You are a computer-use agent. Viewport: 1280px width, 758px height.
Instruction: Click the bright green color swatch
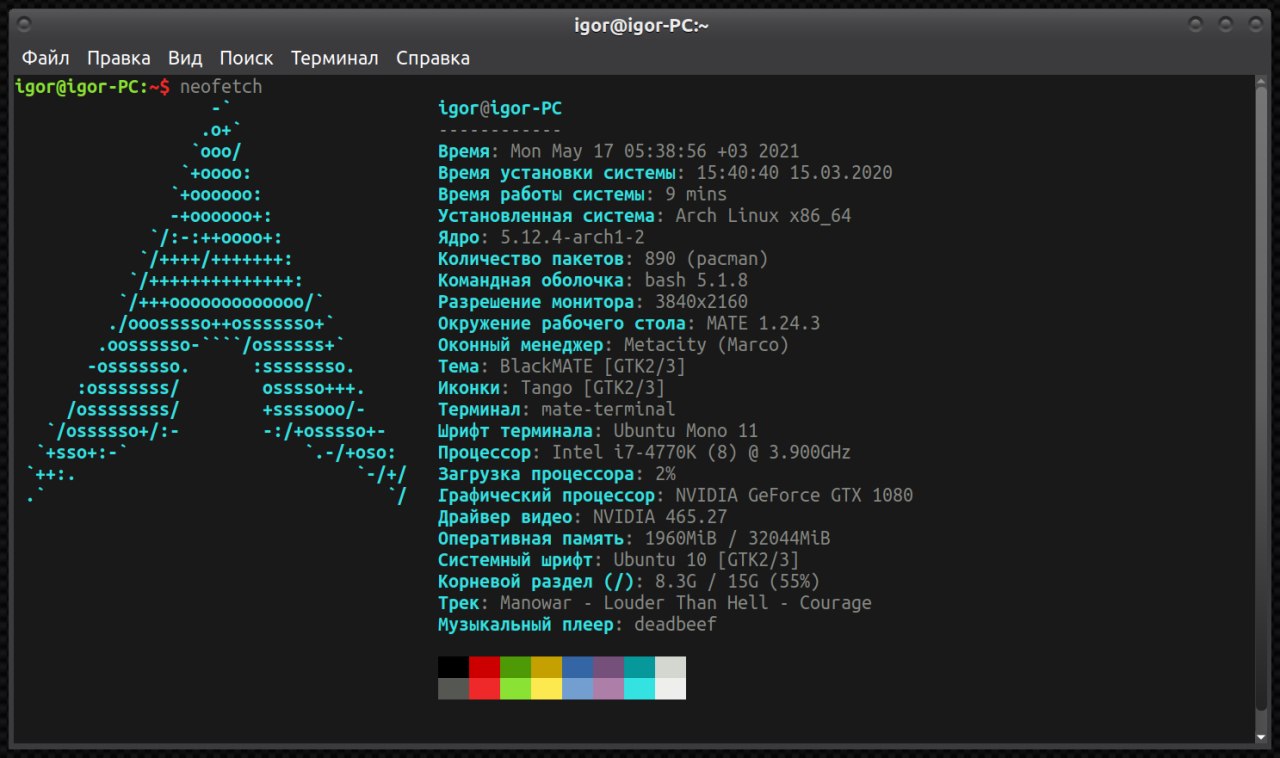tap(515, 689)
